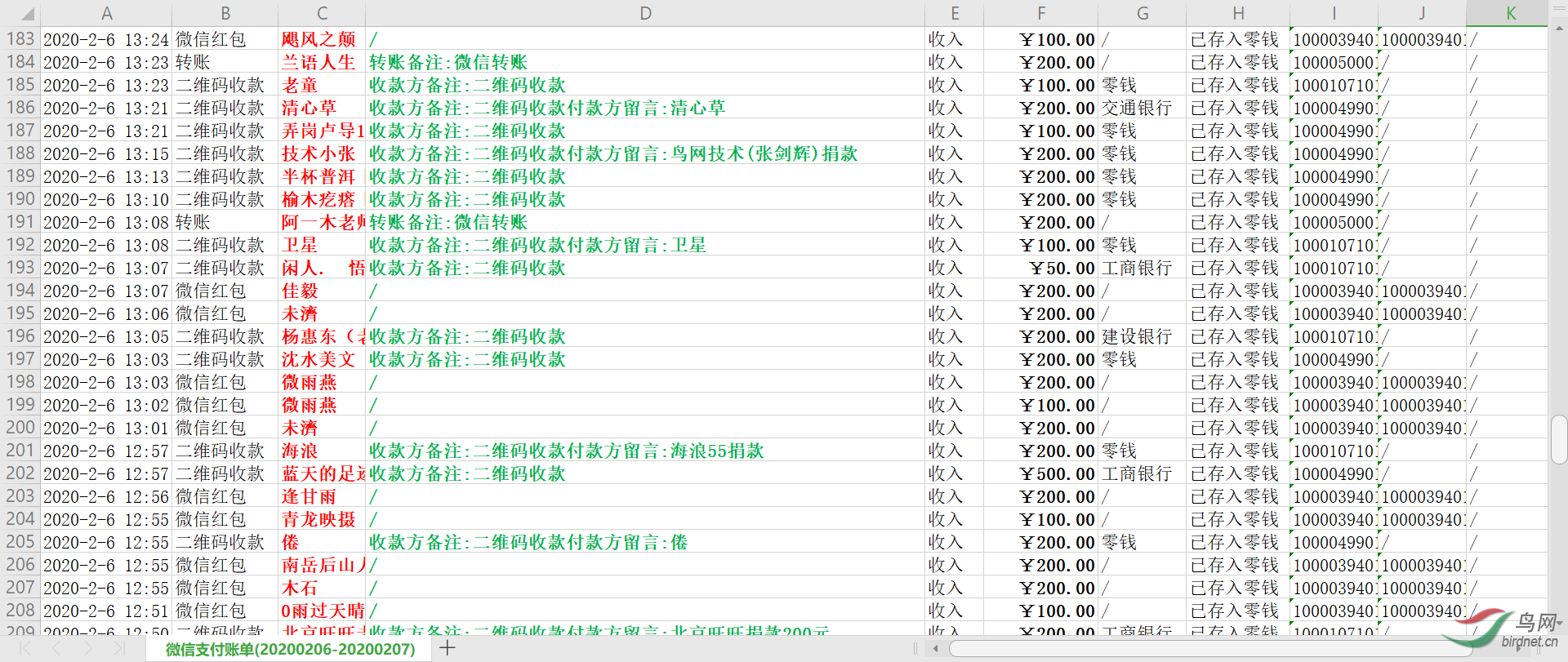Click name cell 0雨过天晴
This screenshot has width=1568, height=662.
322,611
